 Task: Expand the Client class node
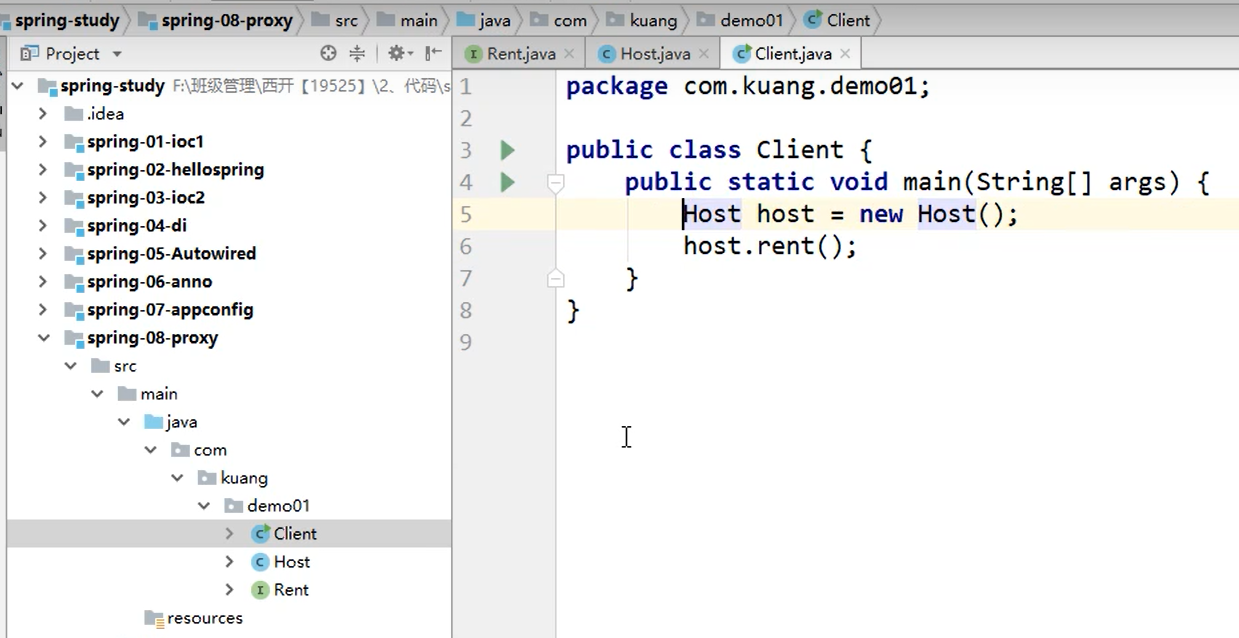pos(230,534)
